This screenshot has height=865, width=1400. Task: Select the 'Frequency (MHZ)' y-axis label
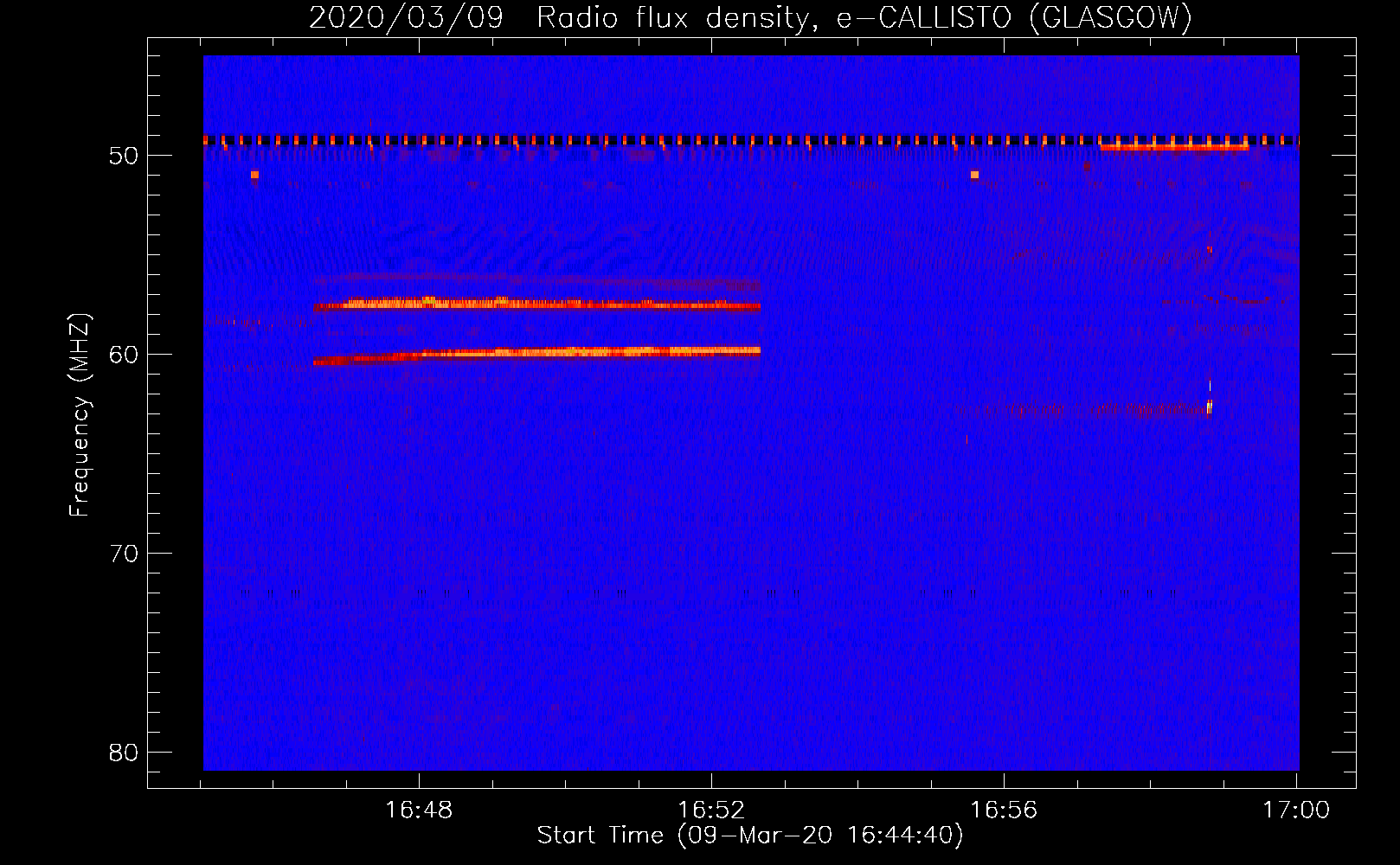80,414
